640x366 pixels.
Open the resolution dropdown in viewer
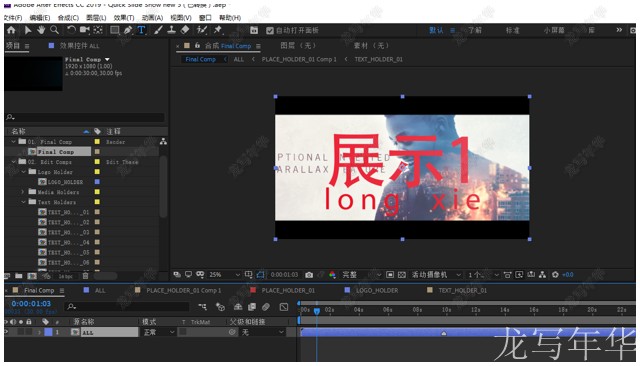click(361, 275)
